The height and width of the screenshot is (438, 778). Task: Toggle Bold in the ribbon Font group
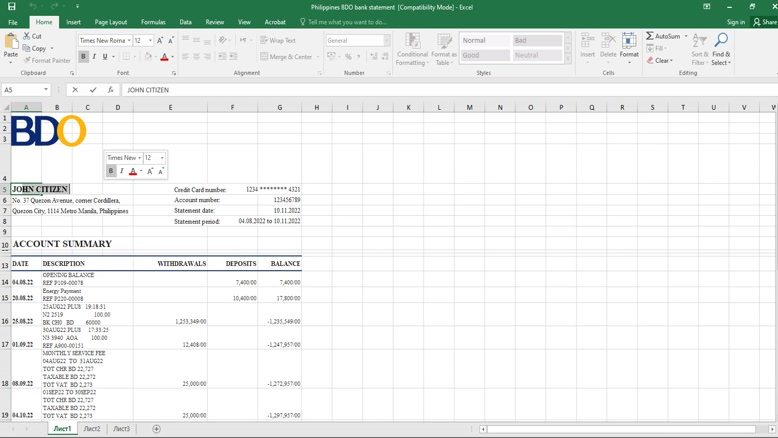83,57
